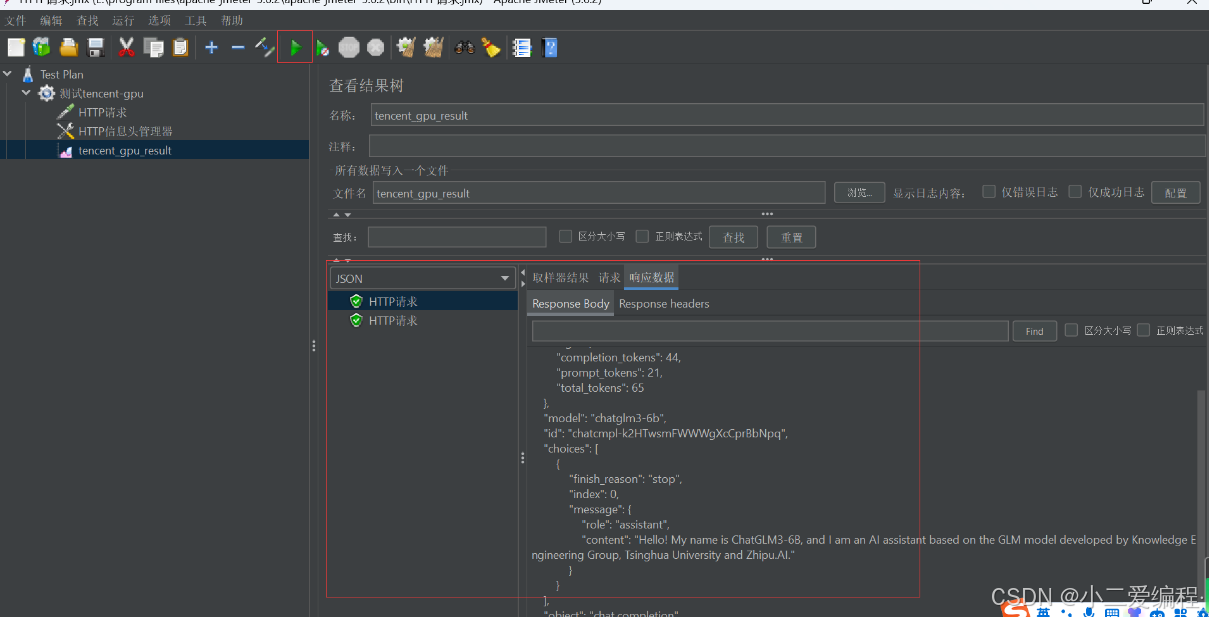Click the Clear All results icon

click(433, 47)
